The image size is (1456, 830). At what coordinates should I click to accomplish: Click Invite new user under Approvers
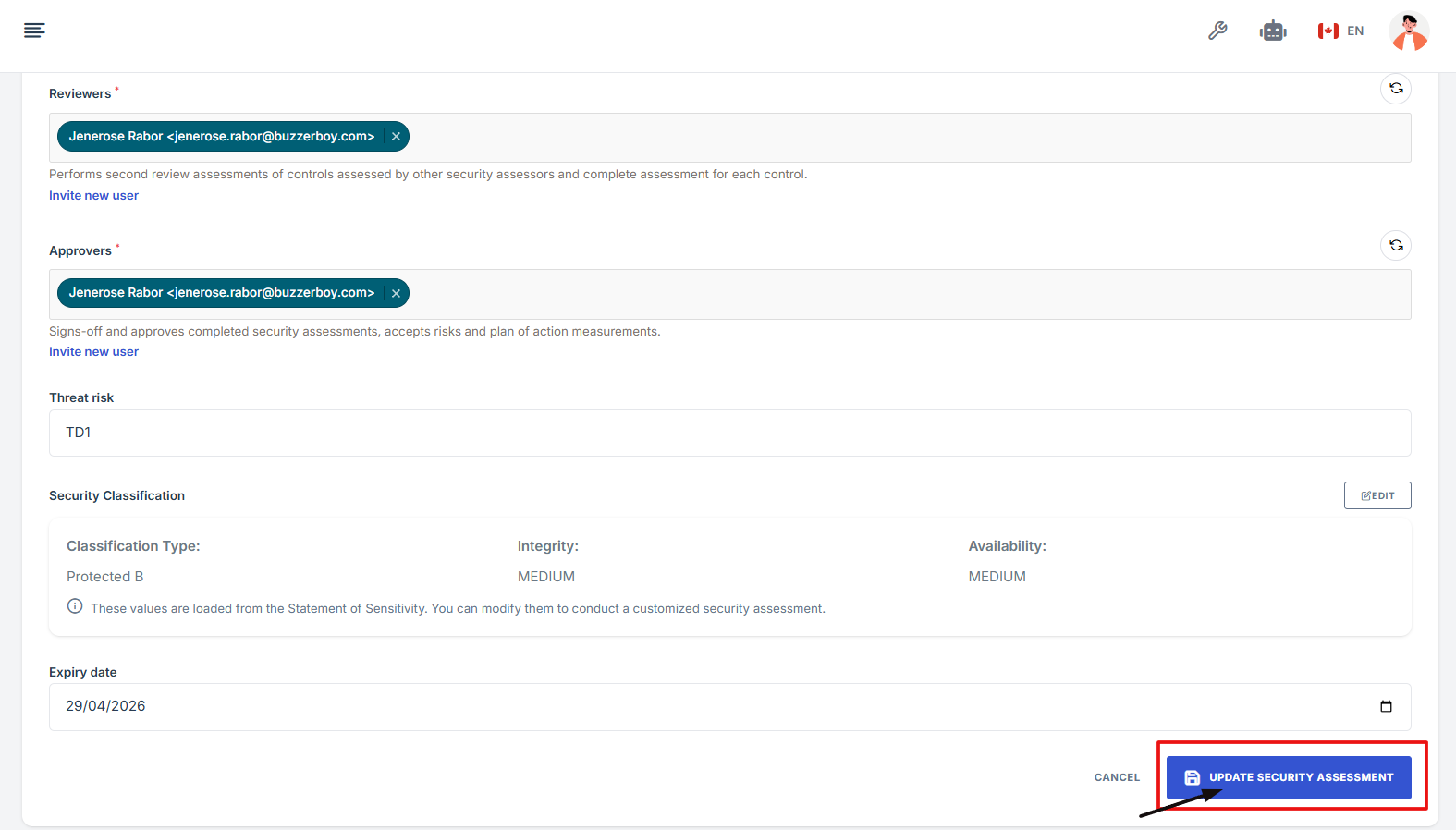click(93, 352)
